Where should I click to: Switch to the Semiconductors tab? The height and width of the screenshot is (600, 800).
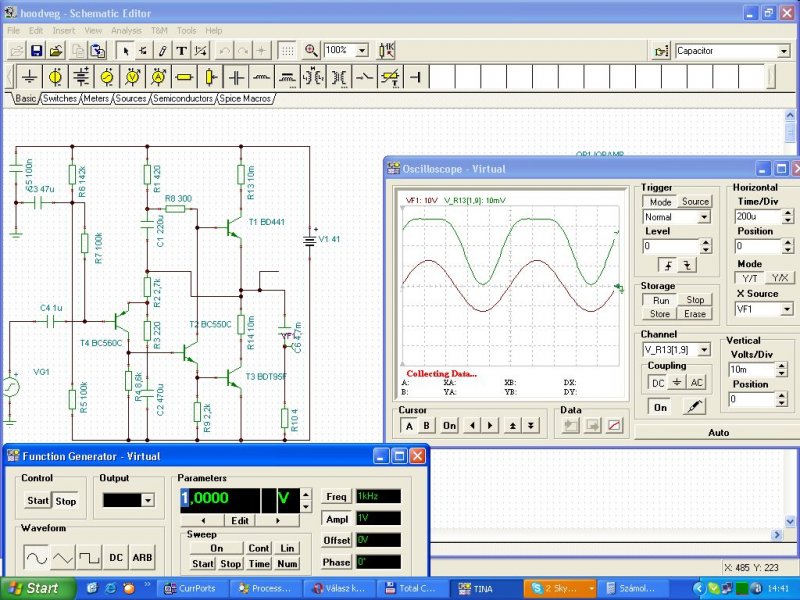pyautogui.click(x=183, y=99)
